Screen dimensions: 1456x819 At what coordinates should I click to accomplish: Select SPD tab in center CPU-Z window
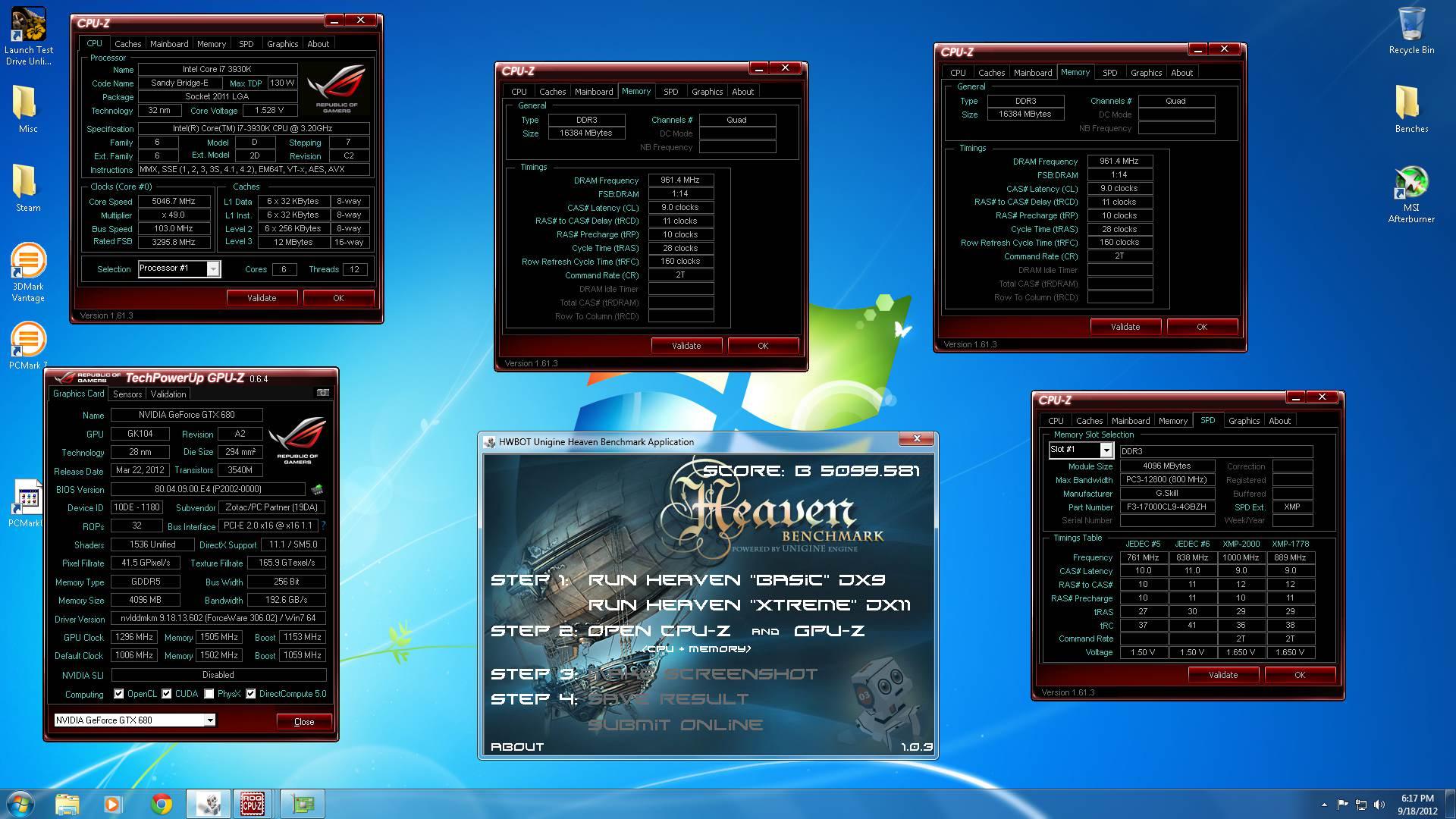point(671,92)
